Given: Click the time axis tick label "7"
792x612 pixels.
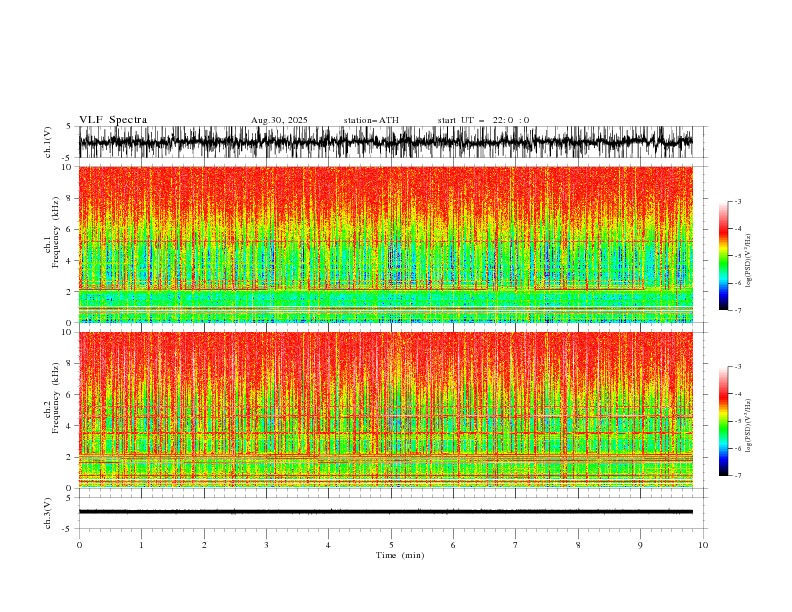Looking at the screenshot, I should click(516, 545).
